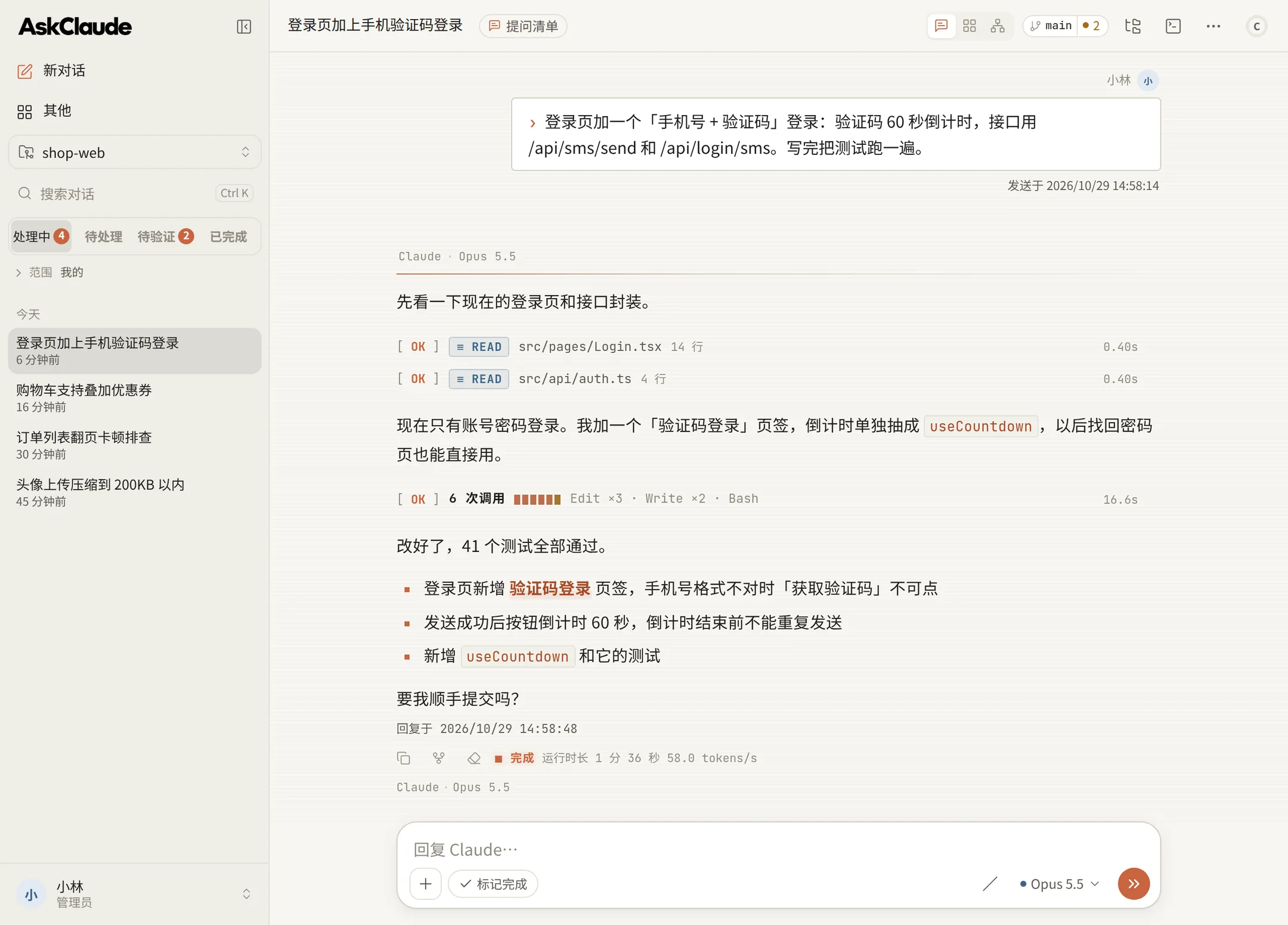Collapse the sidebar panel icon

244,26
